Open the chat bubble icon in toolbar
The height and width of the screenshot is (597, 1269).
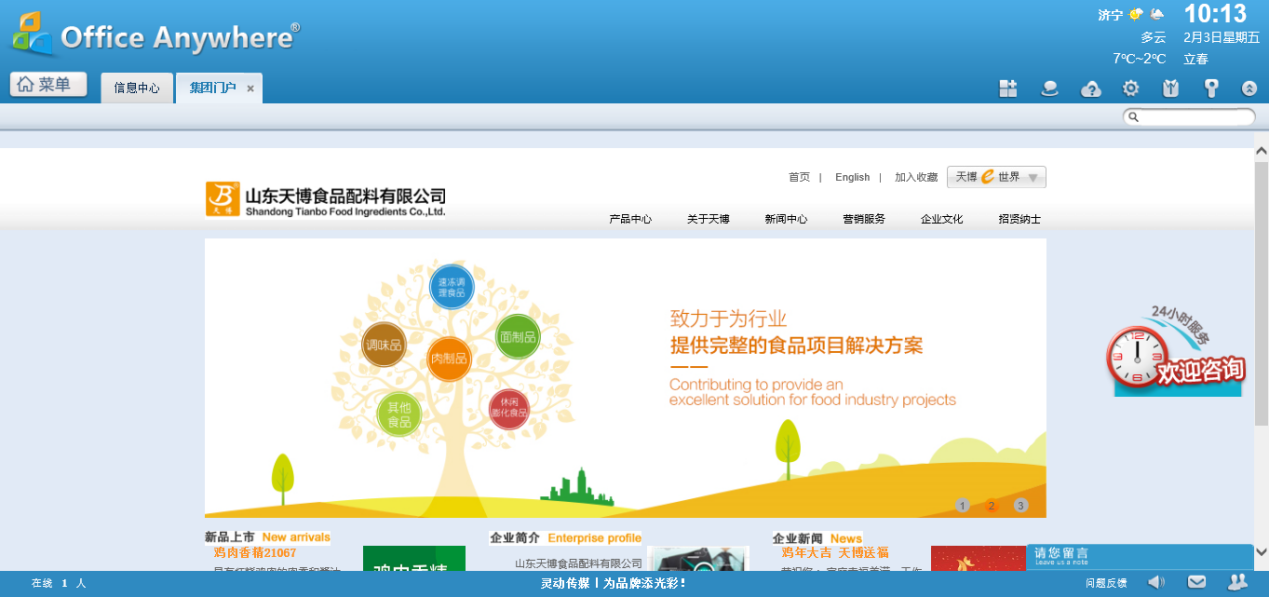pos(1049,89)
